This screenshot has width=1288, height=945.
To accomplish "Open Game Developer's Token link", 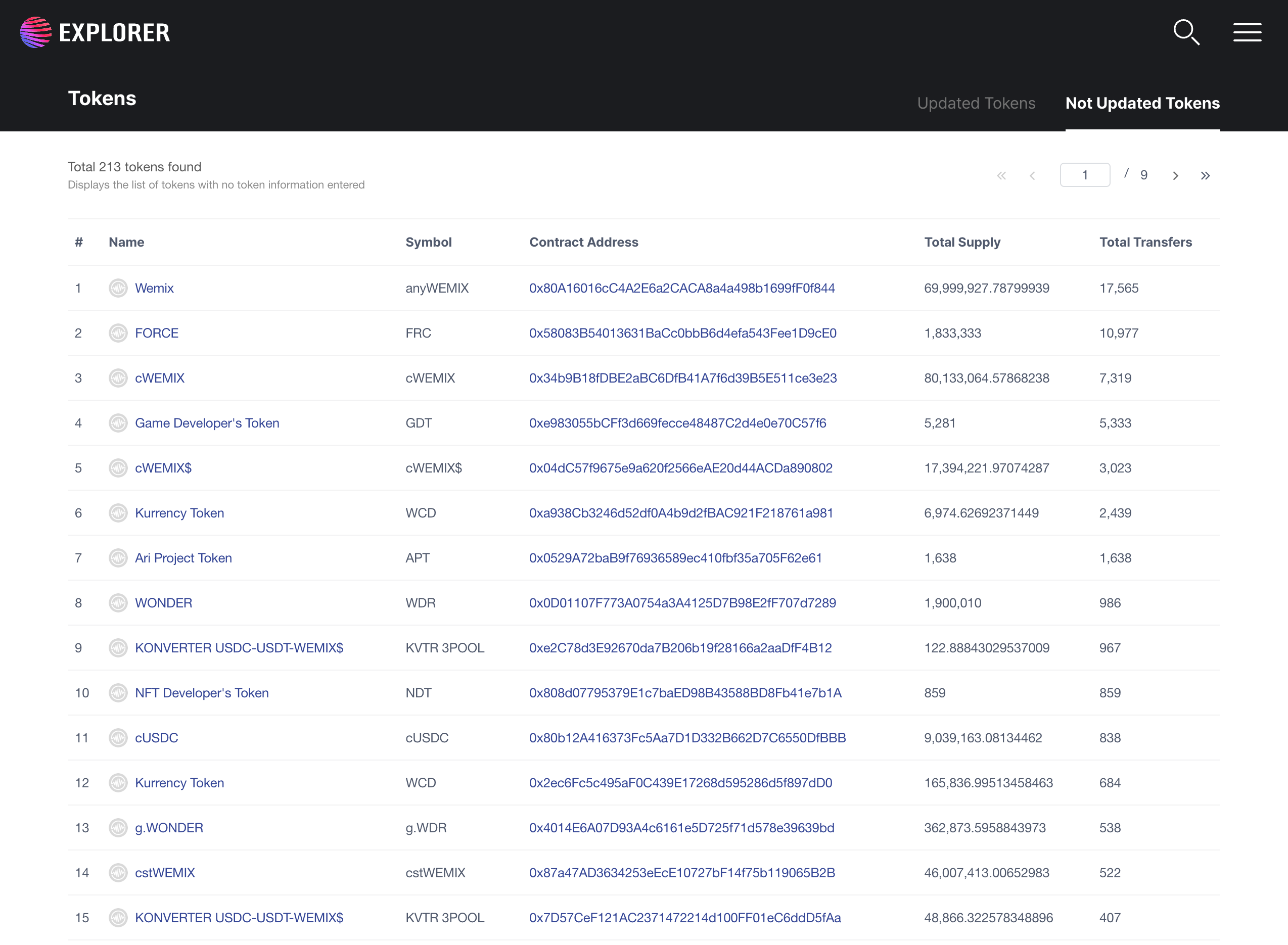I will click(207, 423).
